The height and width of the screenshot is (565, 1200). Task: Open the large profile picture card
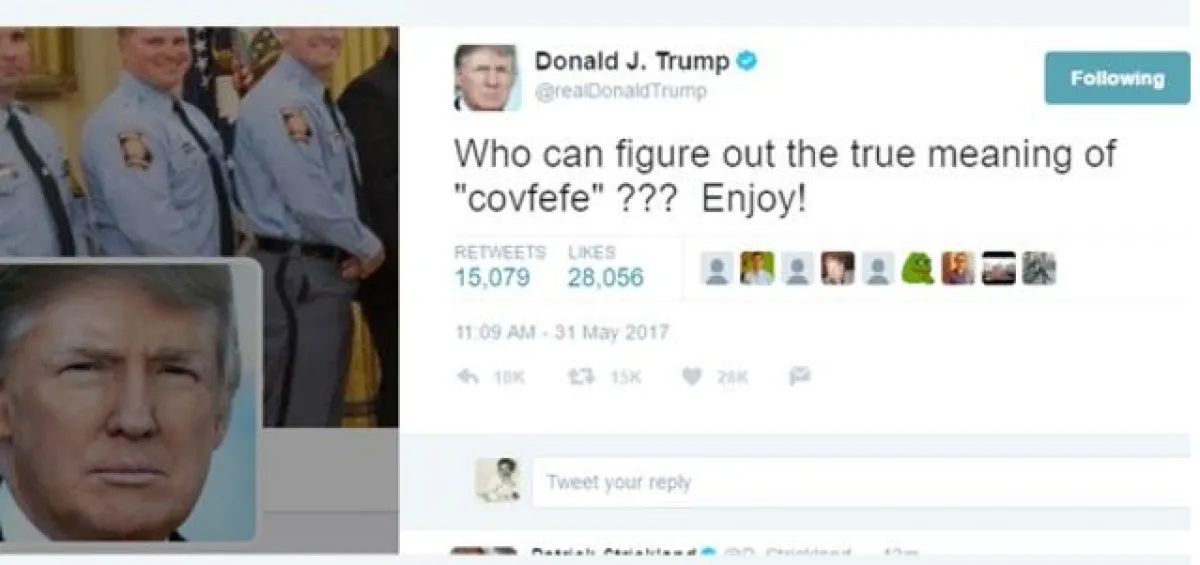tap(130, 400)
